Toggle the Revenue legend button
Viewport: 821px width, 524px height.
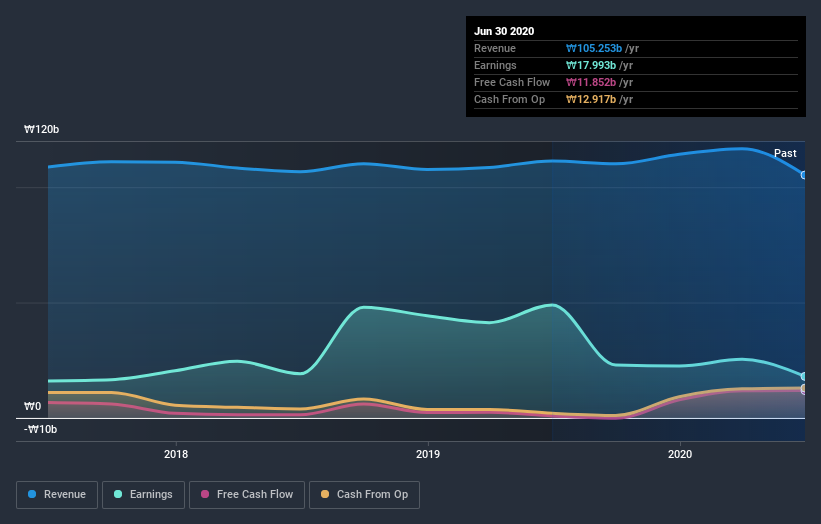[57, 495]
